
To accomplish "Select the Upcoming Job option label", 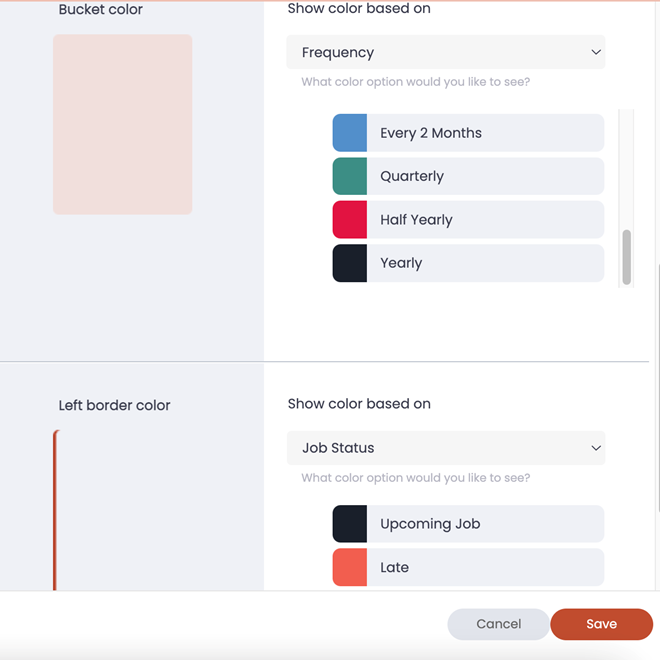I will pyautogui.click(x=430, y=524).
